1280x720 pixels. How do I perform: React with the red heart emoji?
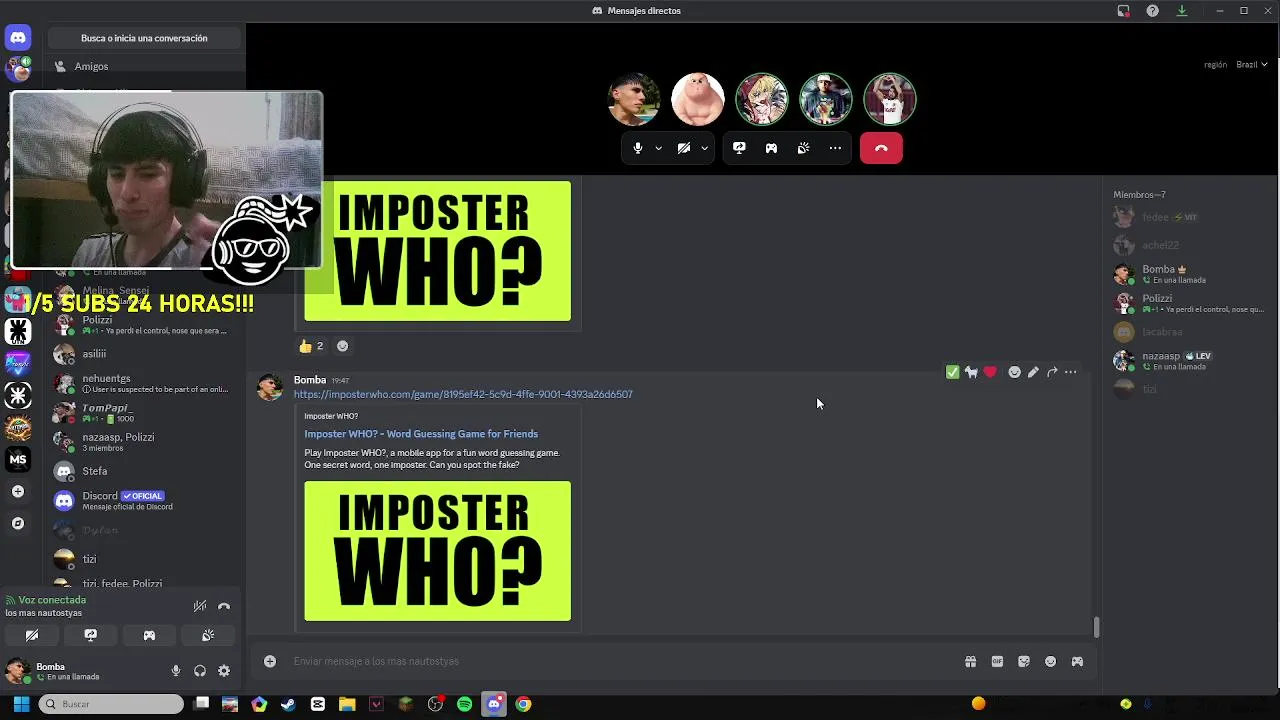(990, 372)
